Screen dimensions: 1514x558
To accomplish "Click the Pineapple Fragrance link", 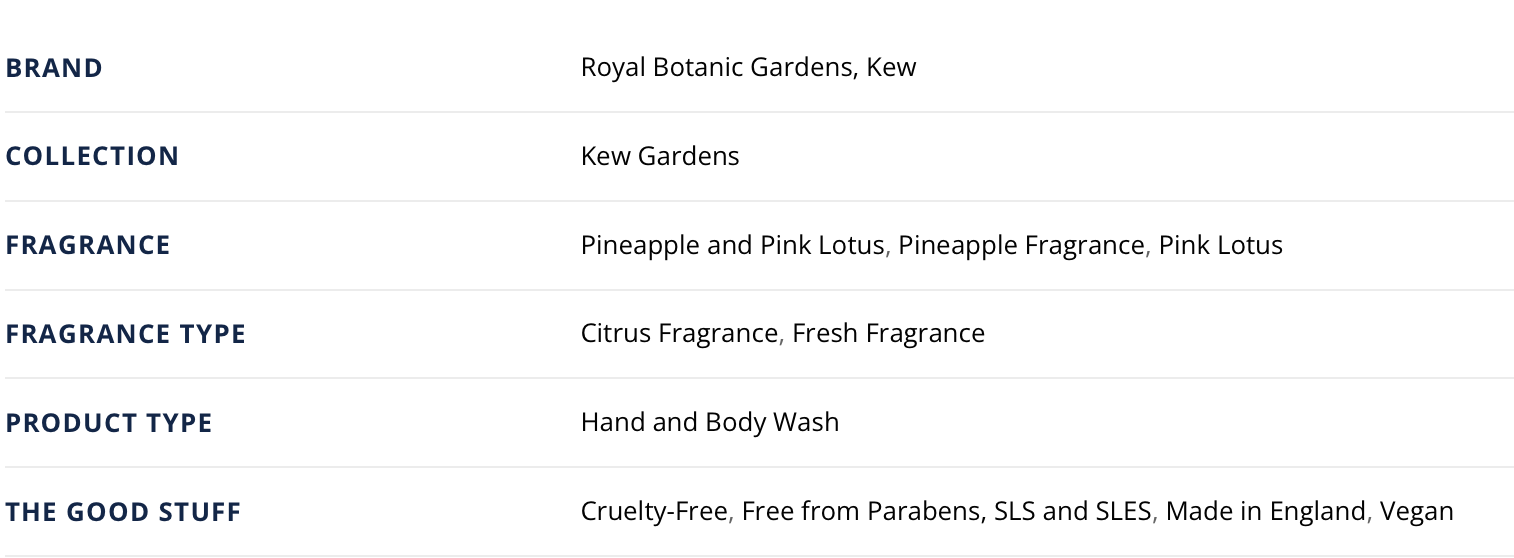I will coord(1020,245).
